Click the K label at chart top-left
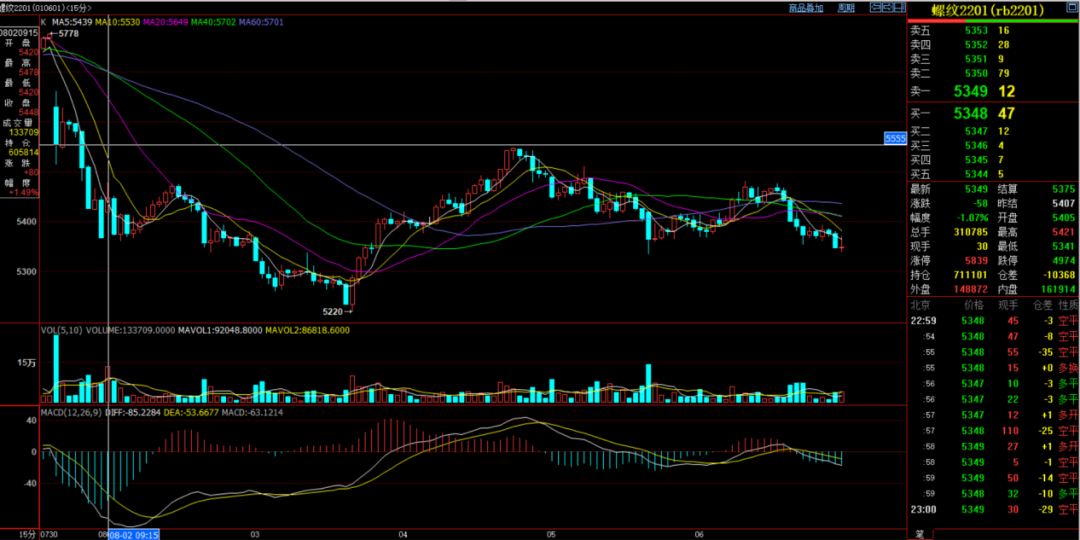The height and width of the screenshot is (540, 1080). coord(43,21)
